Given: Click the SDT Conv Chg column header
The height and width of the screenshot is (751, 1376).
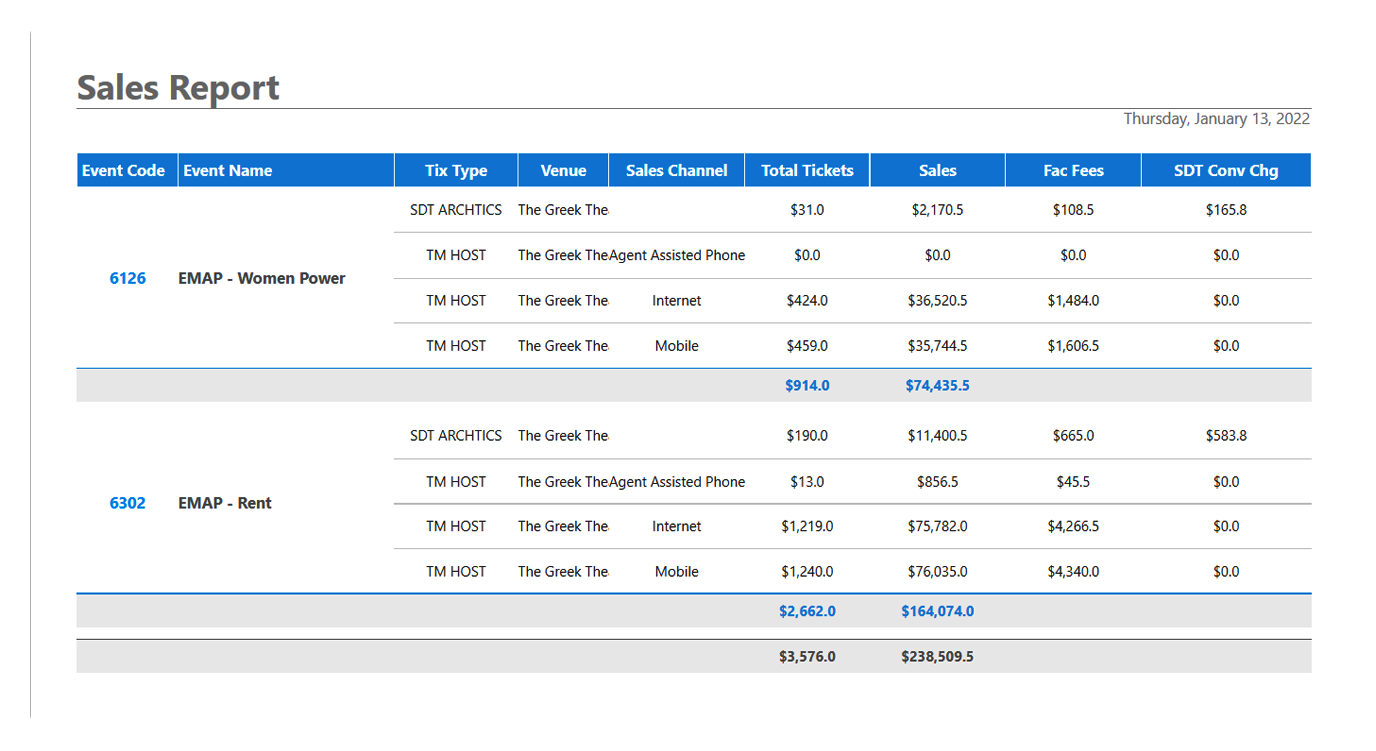Looking at the screenshot, I should click(1226, 169).
